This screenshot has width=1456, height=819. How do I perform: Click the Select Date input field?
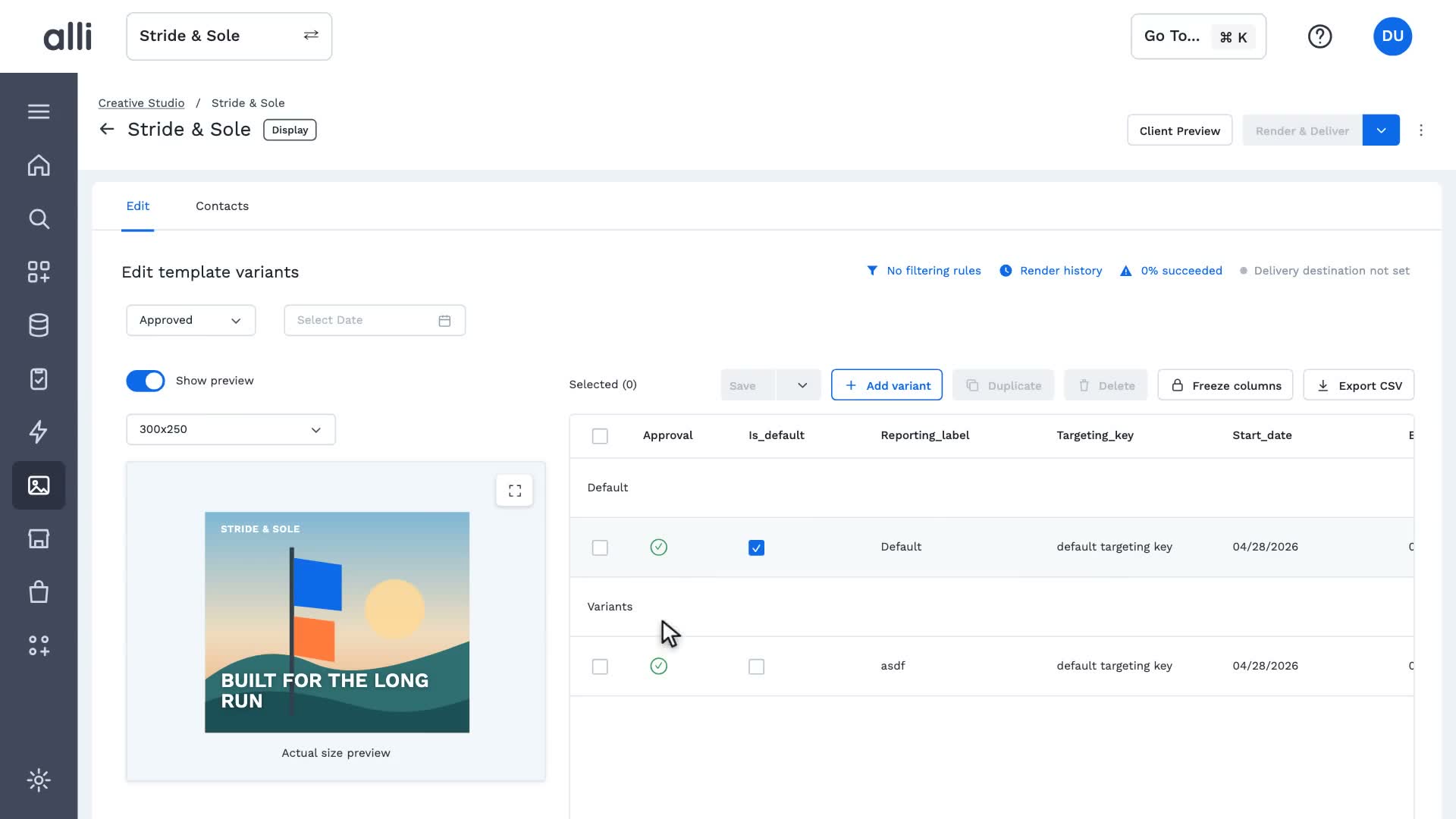coord(375,320)
